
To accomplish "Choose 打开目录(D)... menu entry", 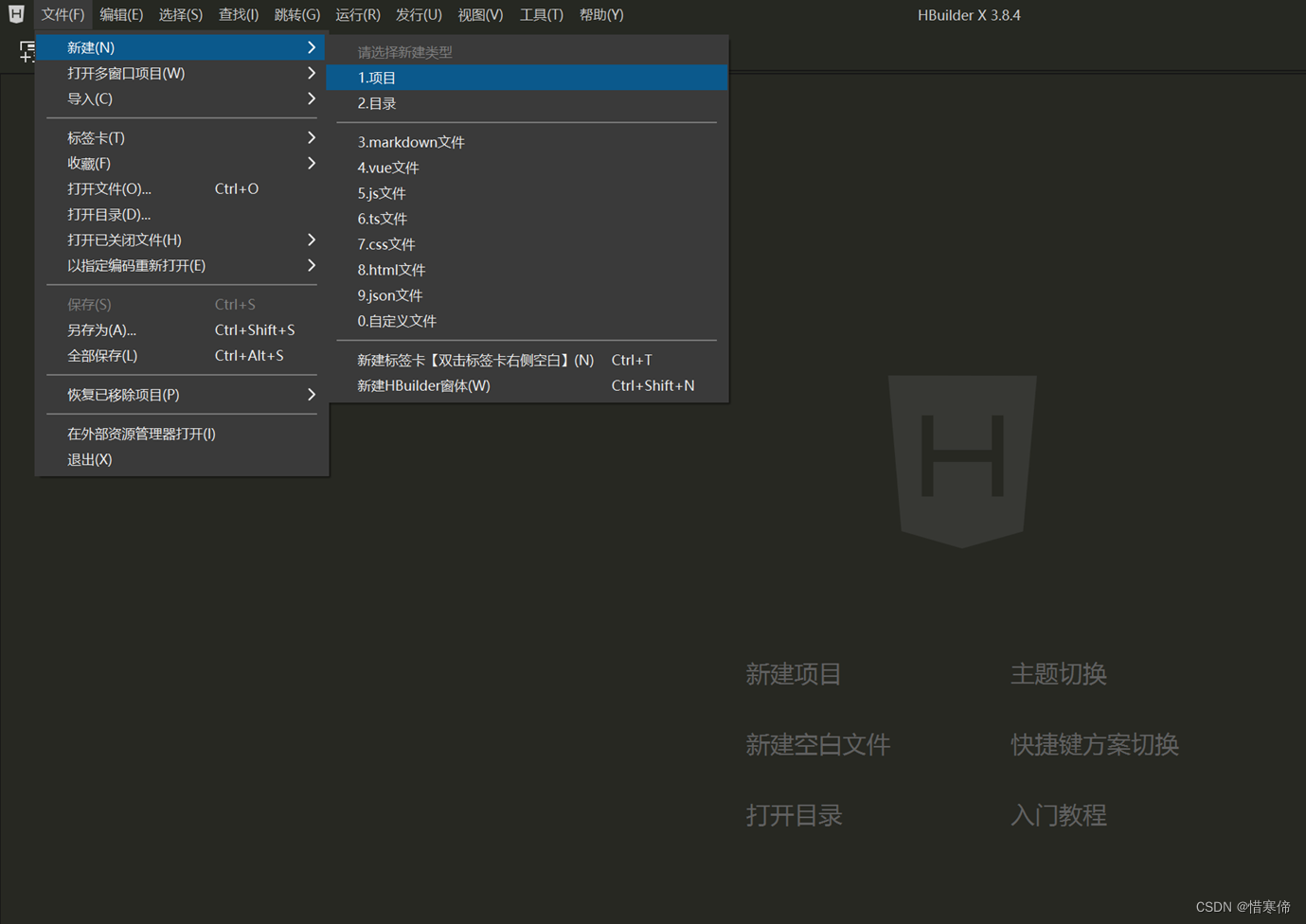I will coord(182,214).
